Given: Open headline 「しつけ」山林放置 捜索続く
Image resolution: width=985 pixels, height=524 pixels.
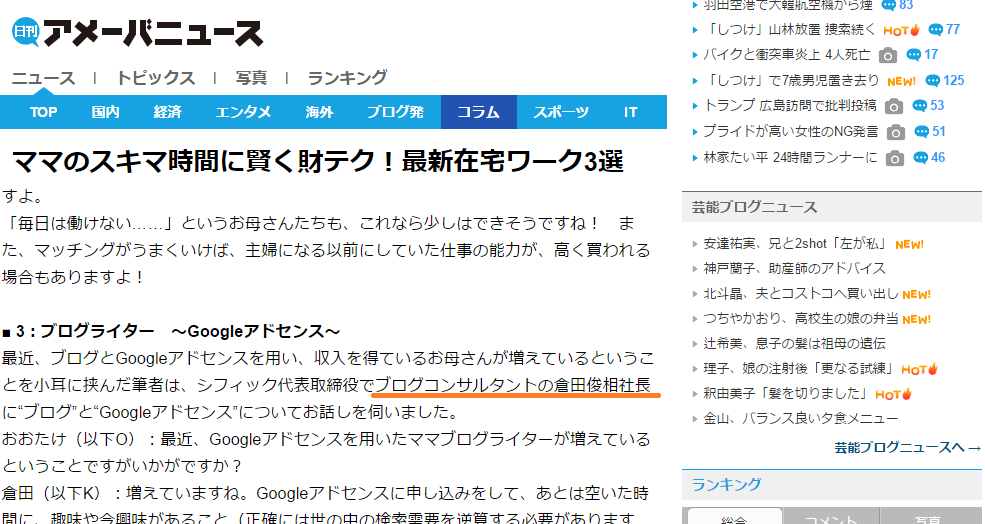Looking at the screenshot, I should [789, 30].
